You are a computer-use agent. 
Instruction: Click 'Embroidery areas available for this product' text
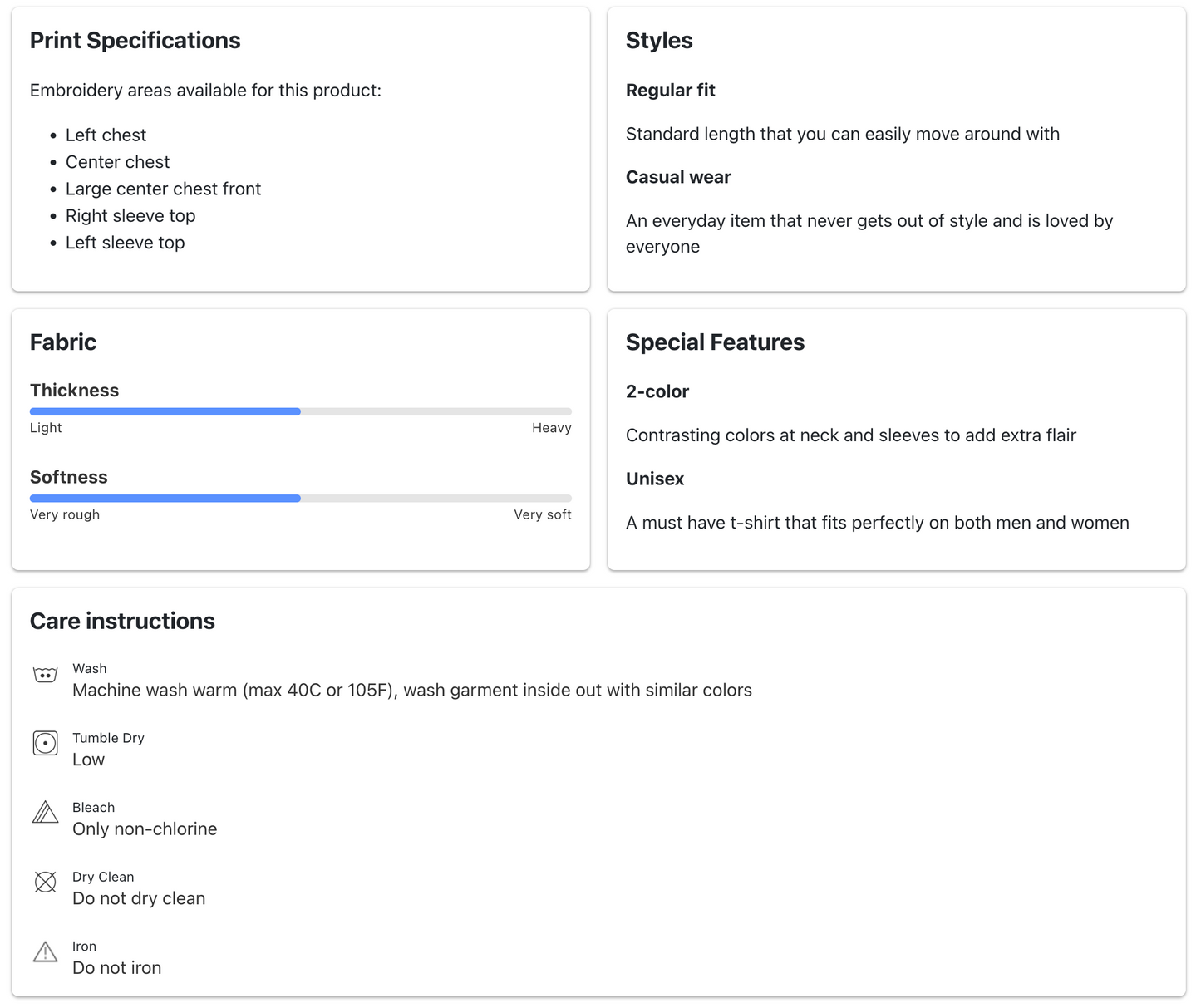pos(205,91)
